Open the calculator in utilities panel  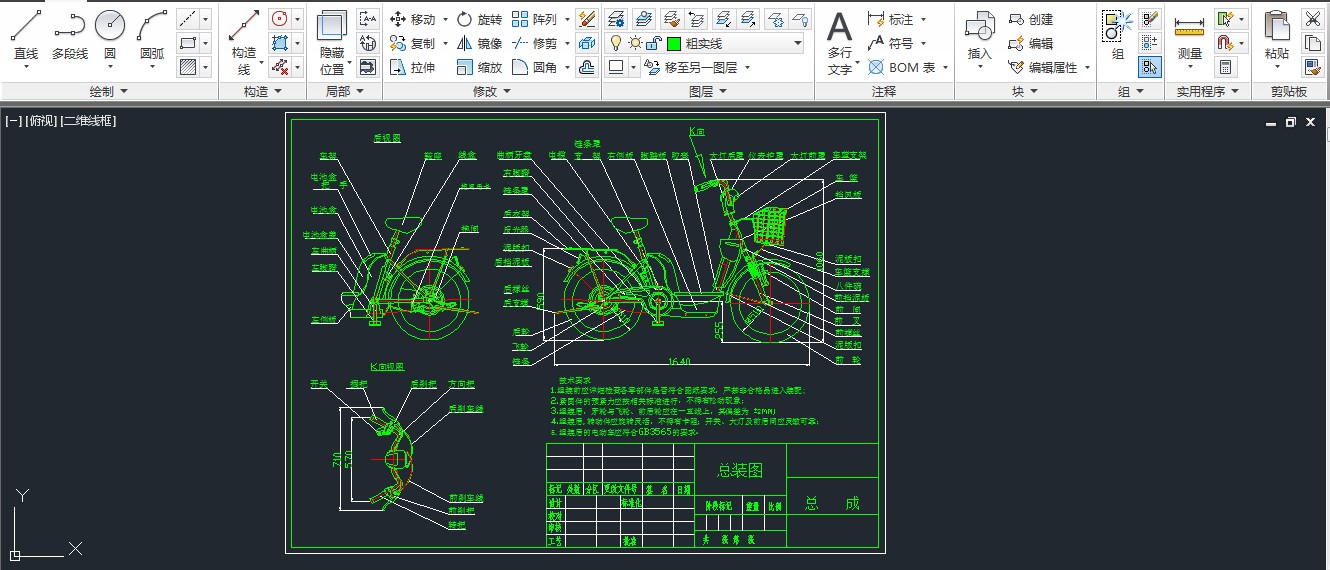1225,67
